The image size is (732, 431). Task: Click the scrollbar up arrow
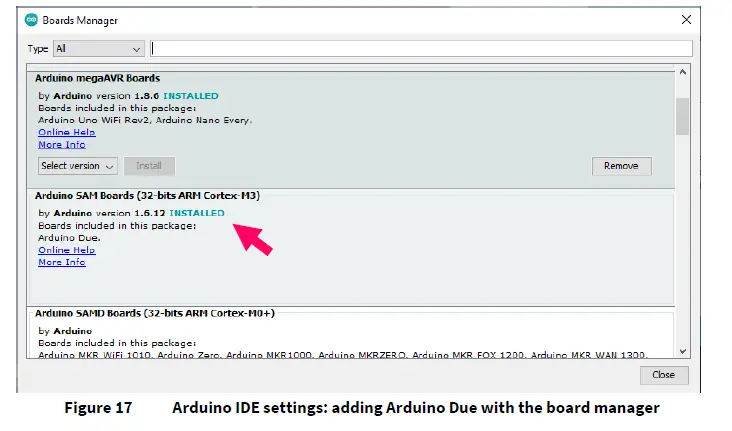coord(683,72)
